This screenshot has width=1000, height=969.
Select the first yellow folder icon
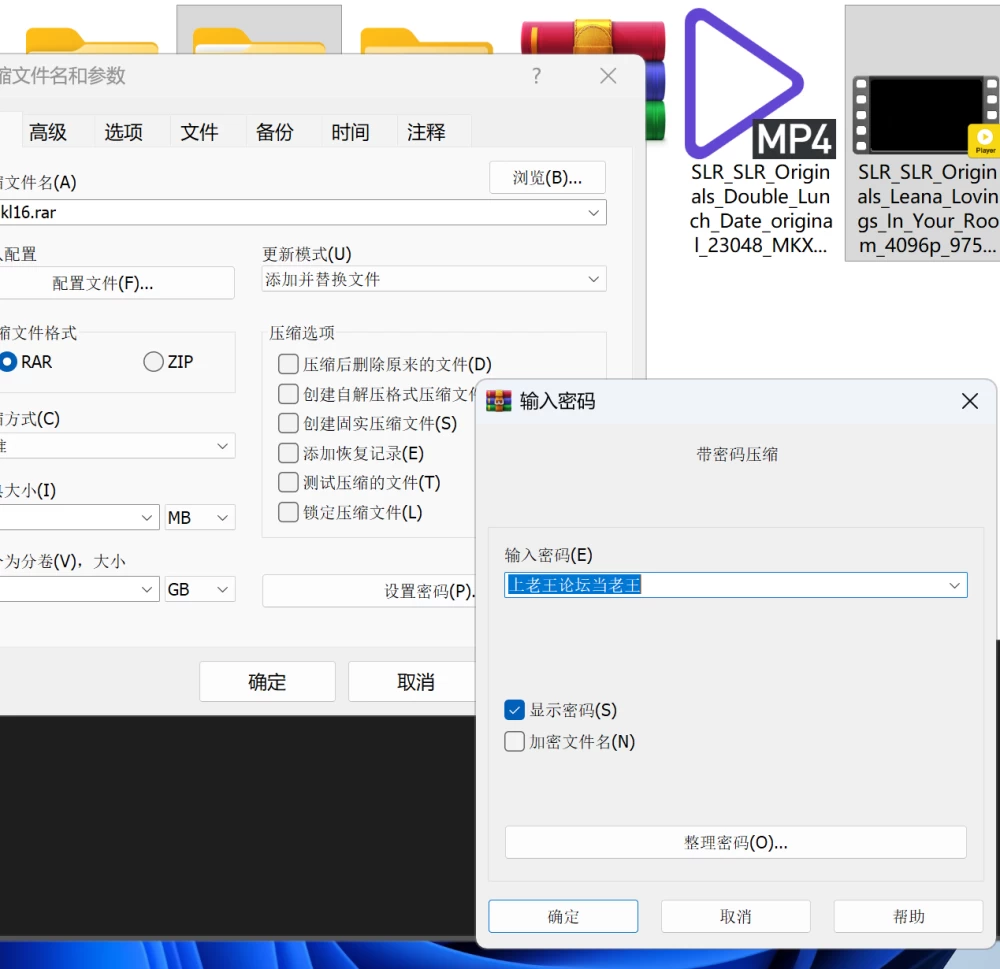tap(91, 41)
